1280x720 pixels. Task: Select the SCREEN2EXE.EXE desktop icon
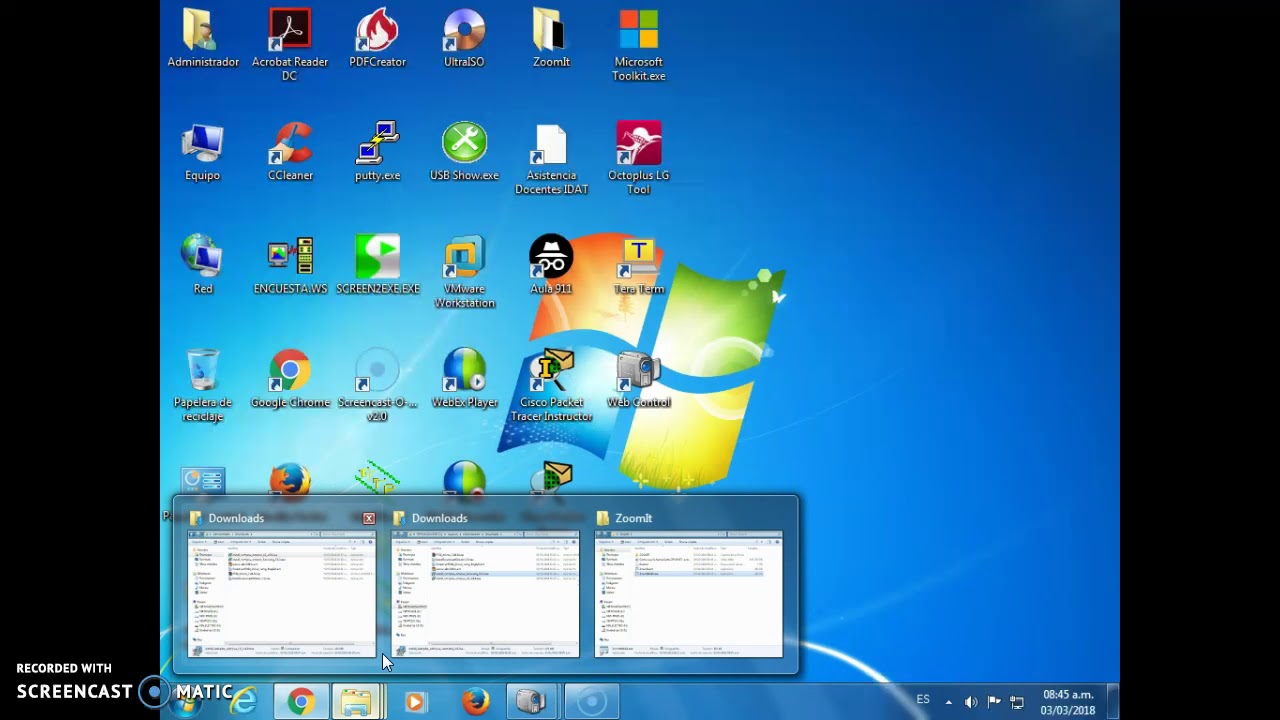[377, 265]
